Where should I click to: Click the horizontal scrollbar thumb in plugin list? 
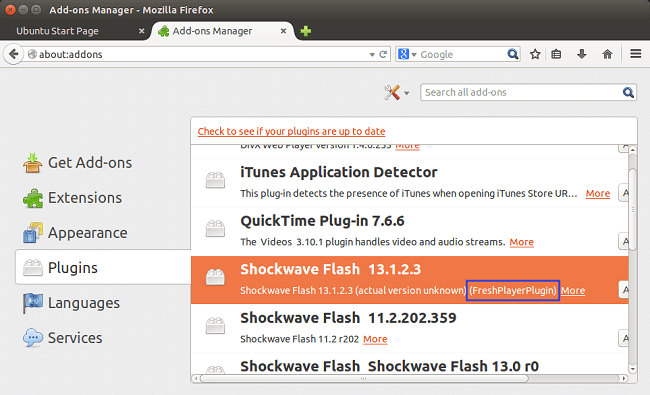pyautogui.click(x=364, y=378)
